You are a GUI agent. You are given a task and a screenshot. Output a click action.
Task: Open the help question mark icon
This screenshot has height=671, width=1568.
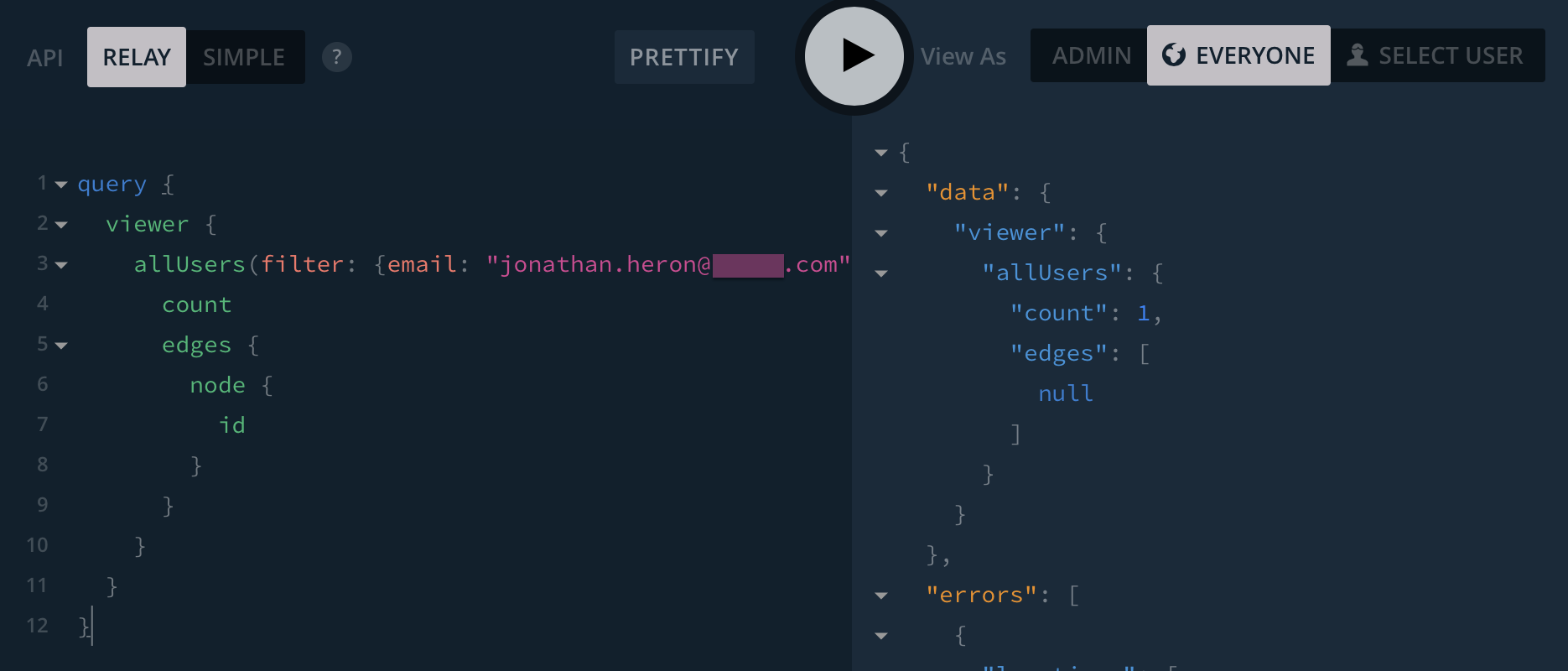pyautogui.click(x=336, y=57)
